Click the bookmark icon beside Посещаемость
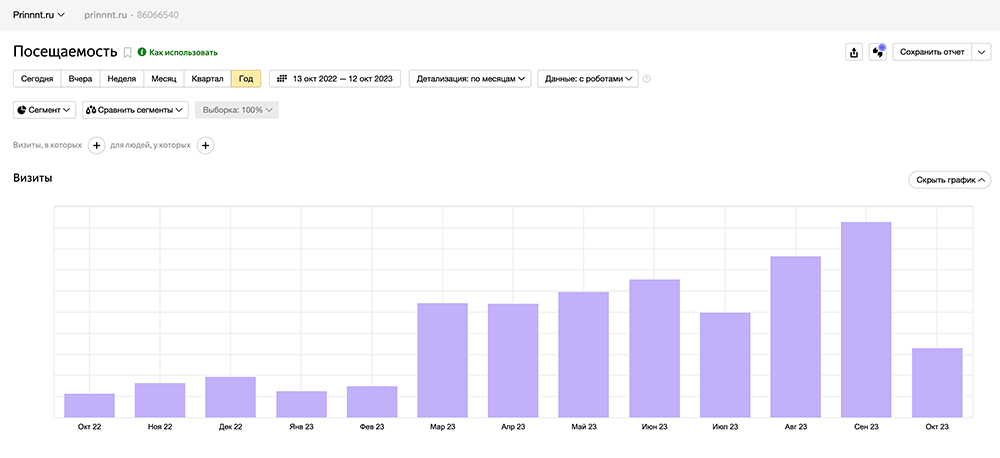Screen dimensions: 1000x458 tap(127, 52)
